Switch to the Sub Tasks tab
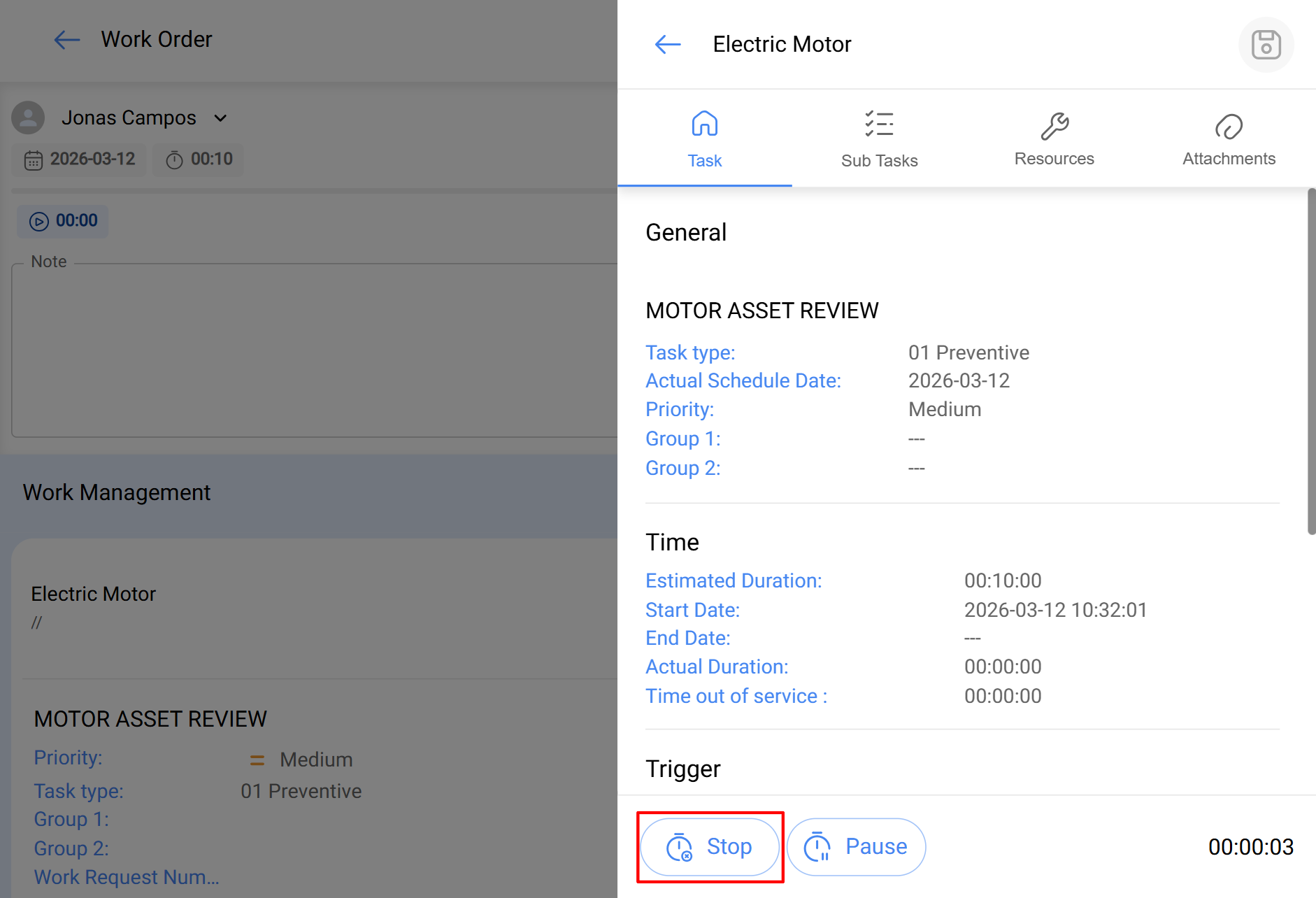1316x898 pixels. [879, 160]
